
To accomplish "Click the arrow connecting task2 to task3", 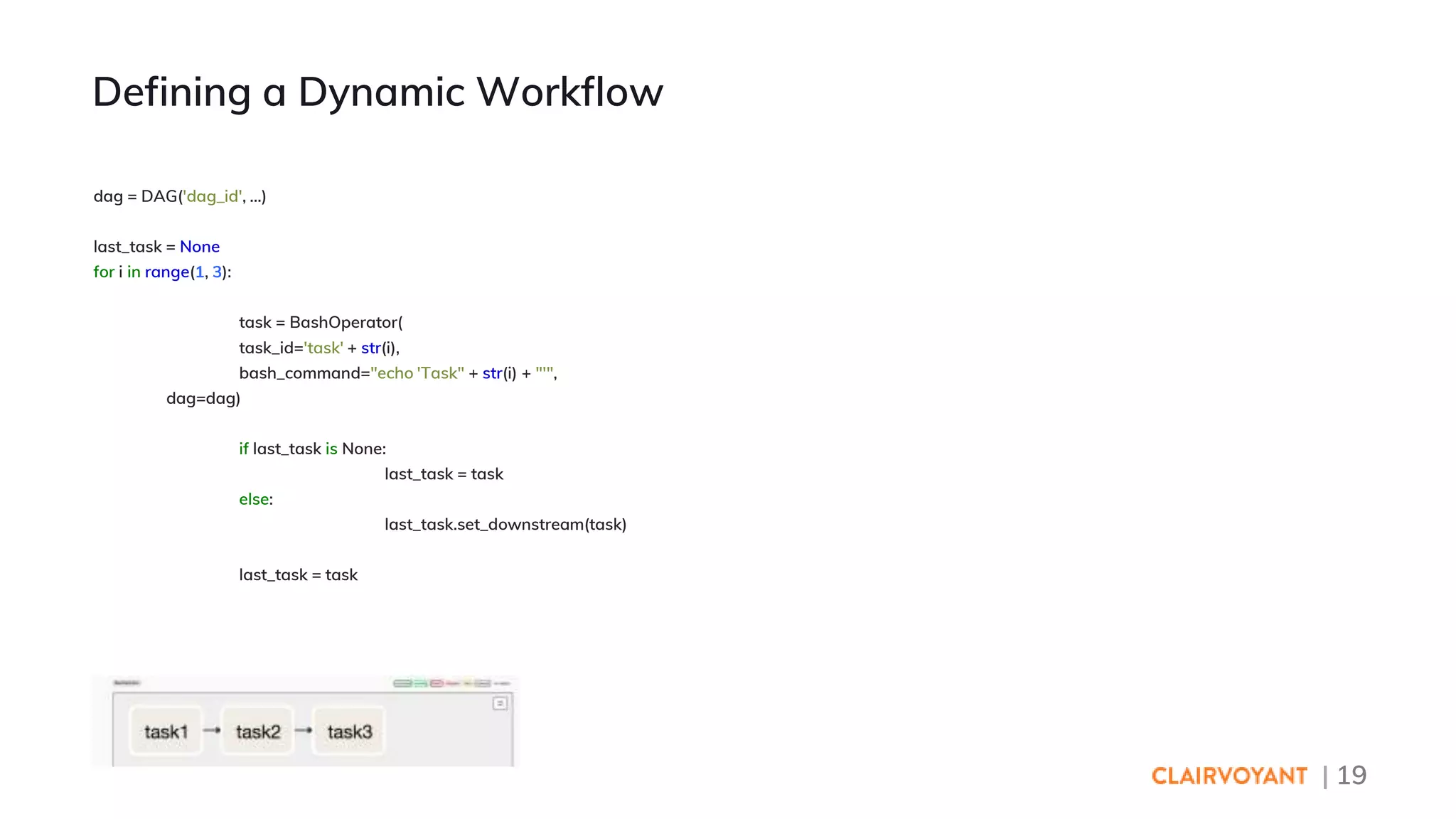I will [303, 730].
